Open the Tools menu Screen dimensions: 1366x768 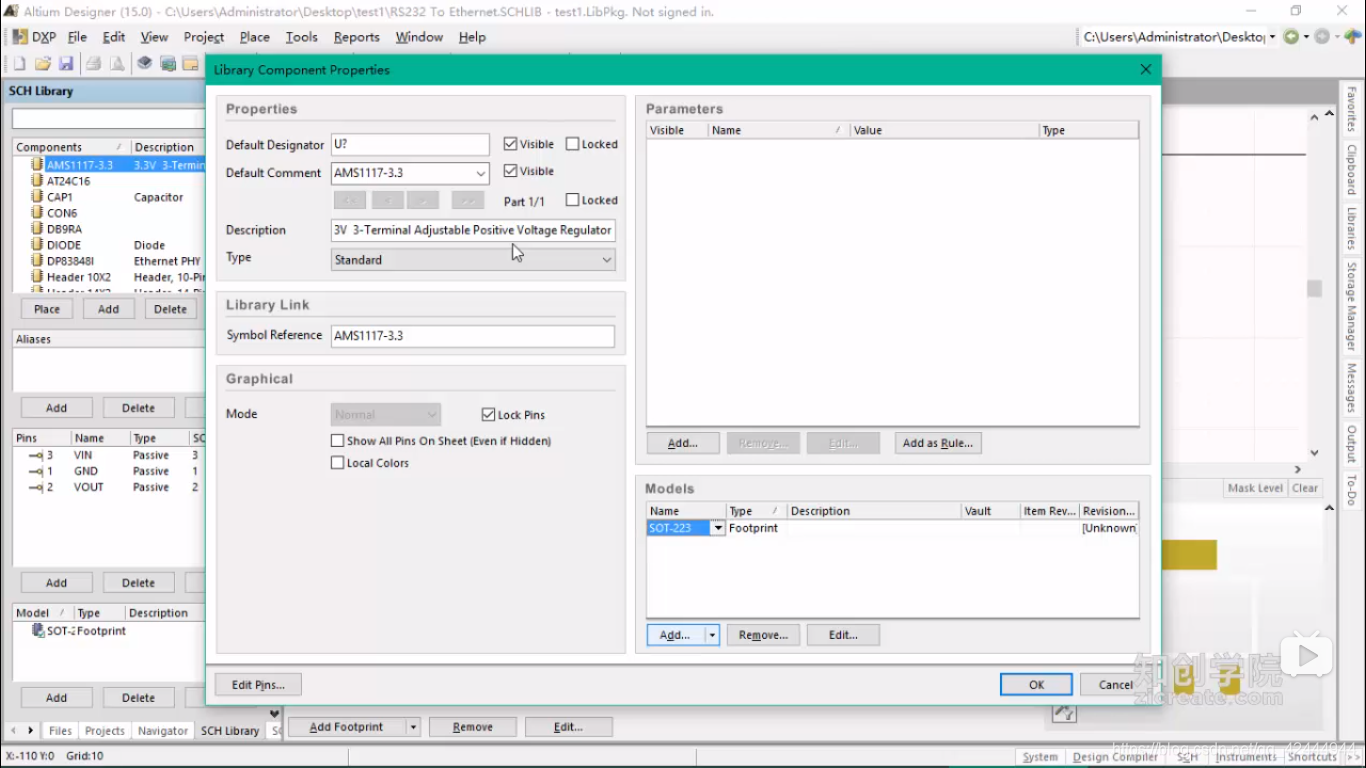301,37
